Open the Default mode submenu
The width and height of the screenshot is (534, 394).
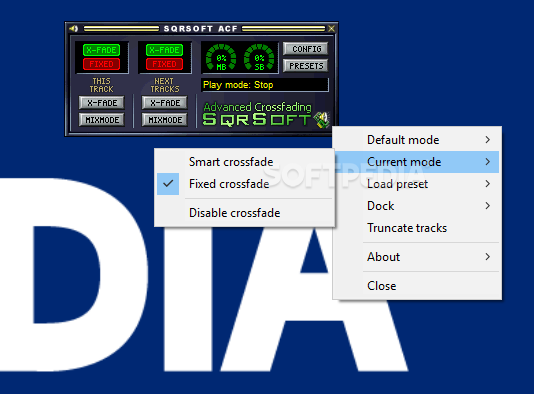[417, 140]
